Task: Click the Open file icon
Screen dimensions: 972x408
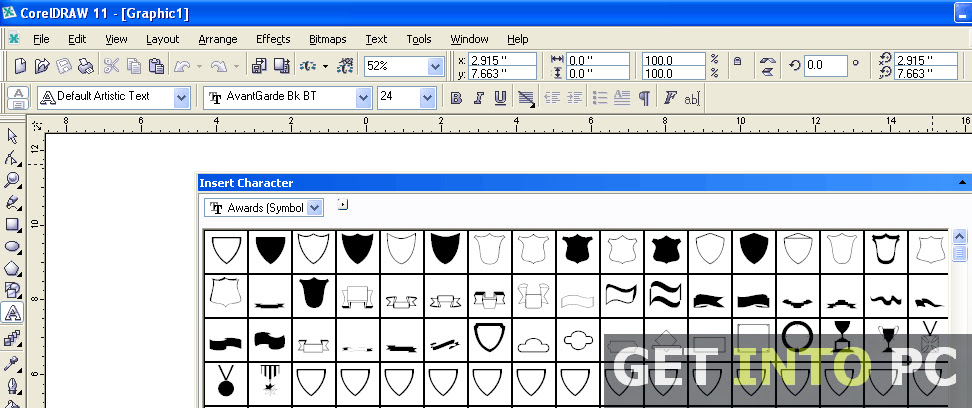Action: [x=42, y=66]
